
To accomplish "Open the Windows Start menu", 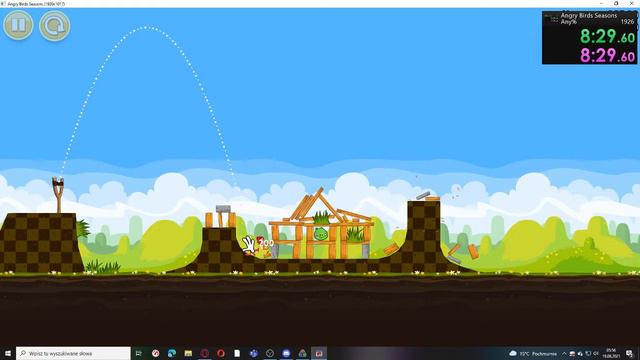I will tap(8, 353).
